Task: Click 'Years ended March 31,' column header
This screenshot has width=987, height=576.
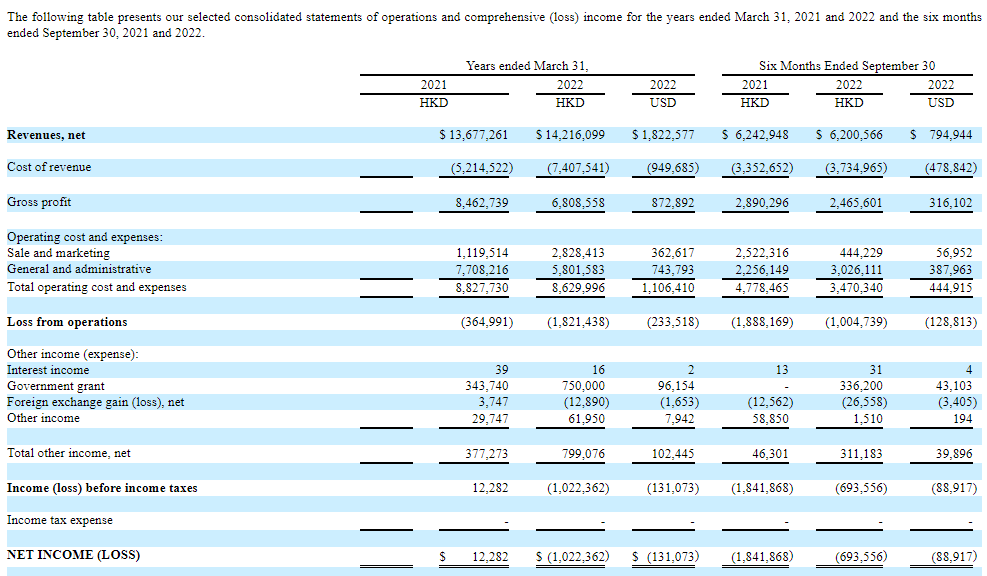Action: [527, 65]
